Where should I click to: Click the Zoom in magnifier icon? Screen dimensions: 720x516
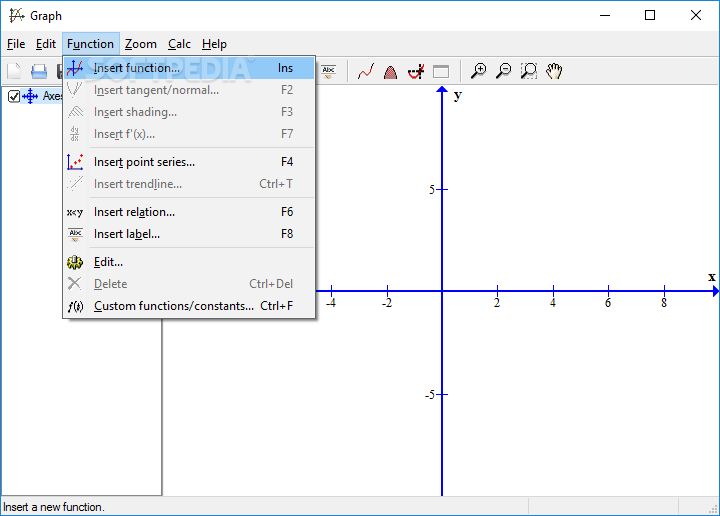pyautogui.click(x=478, y=71)
